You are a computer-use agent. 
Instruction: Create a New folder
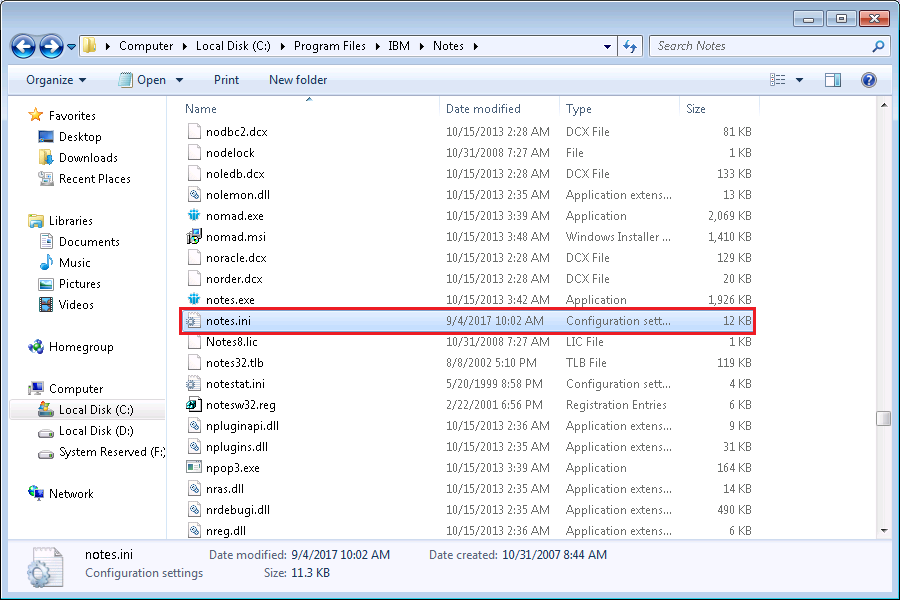point(298,80)
